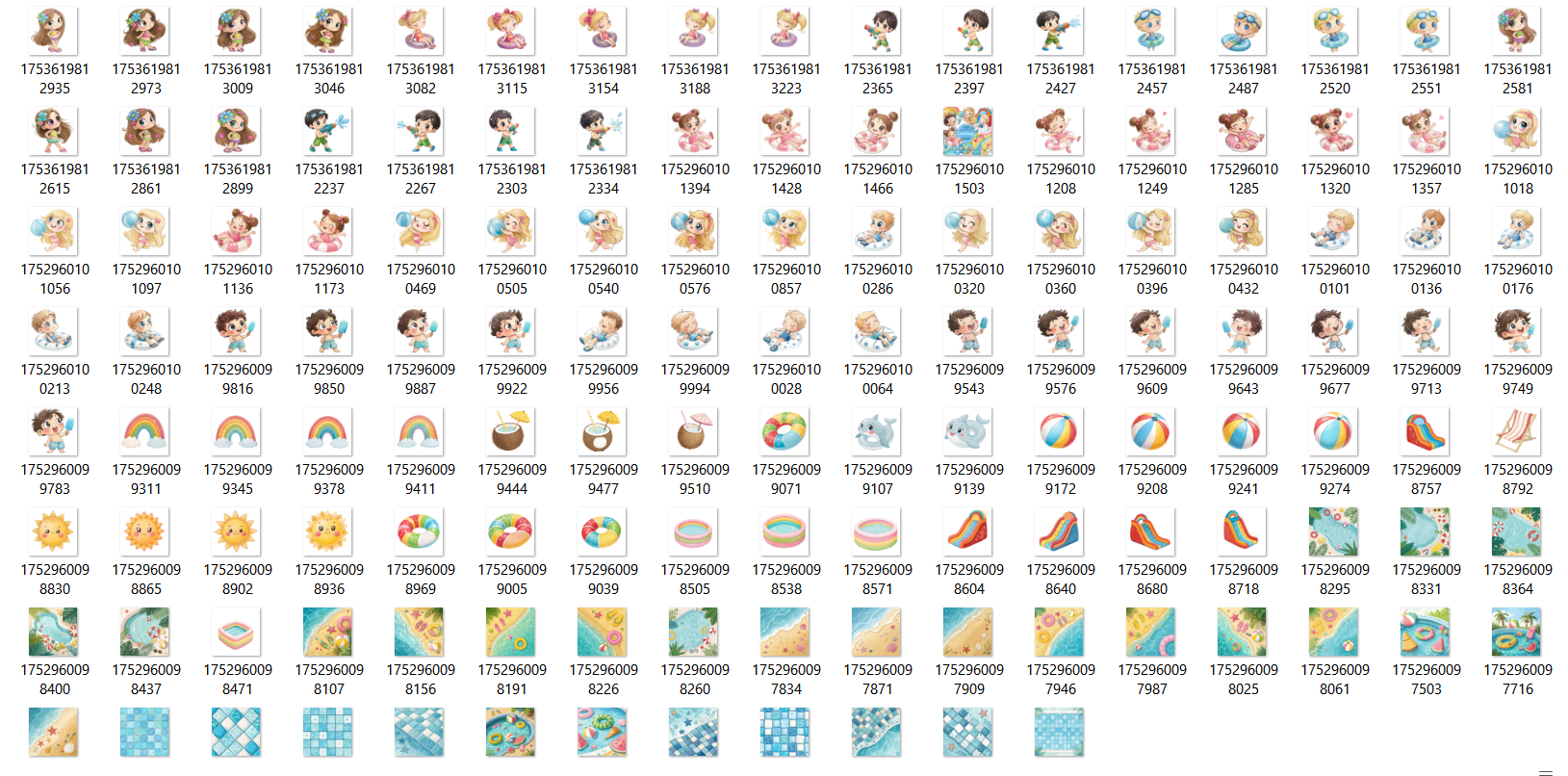Image resolution: width=1568 pixels, height=776 pixels.
Task: Click the coconut drink file 1752960099444
Action: tap(511, 432)
